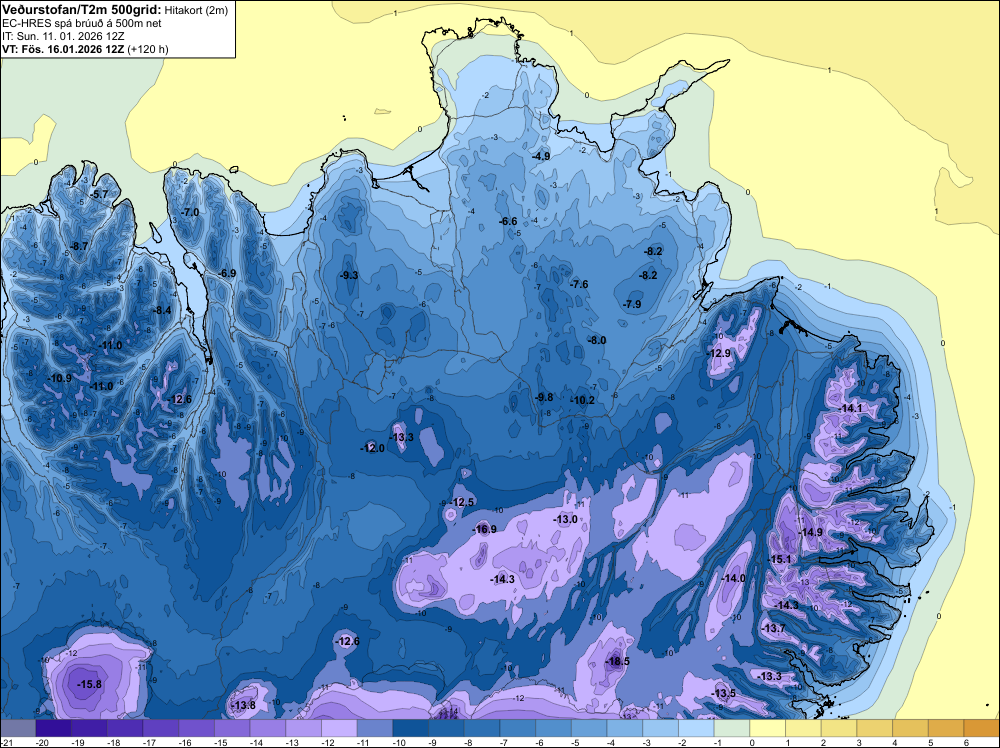Select the pale green legend swatch between -1 and 0
This screenshot has width=1000, height=748.
[x=732, y=728]
